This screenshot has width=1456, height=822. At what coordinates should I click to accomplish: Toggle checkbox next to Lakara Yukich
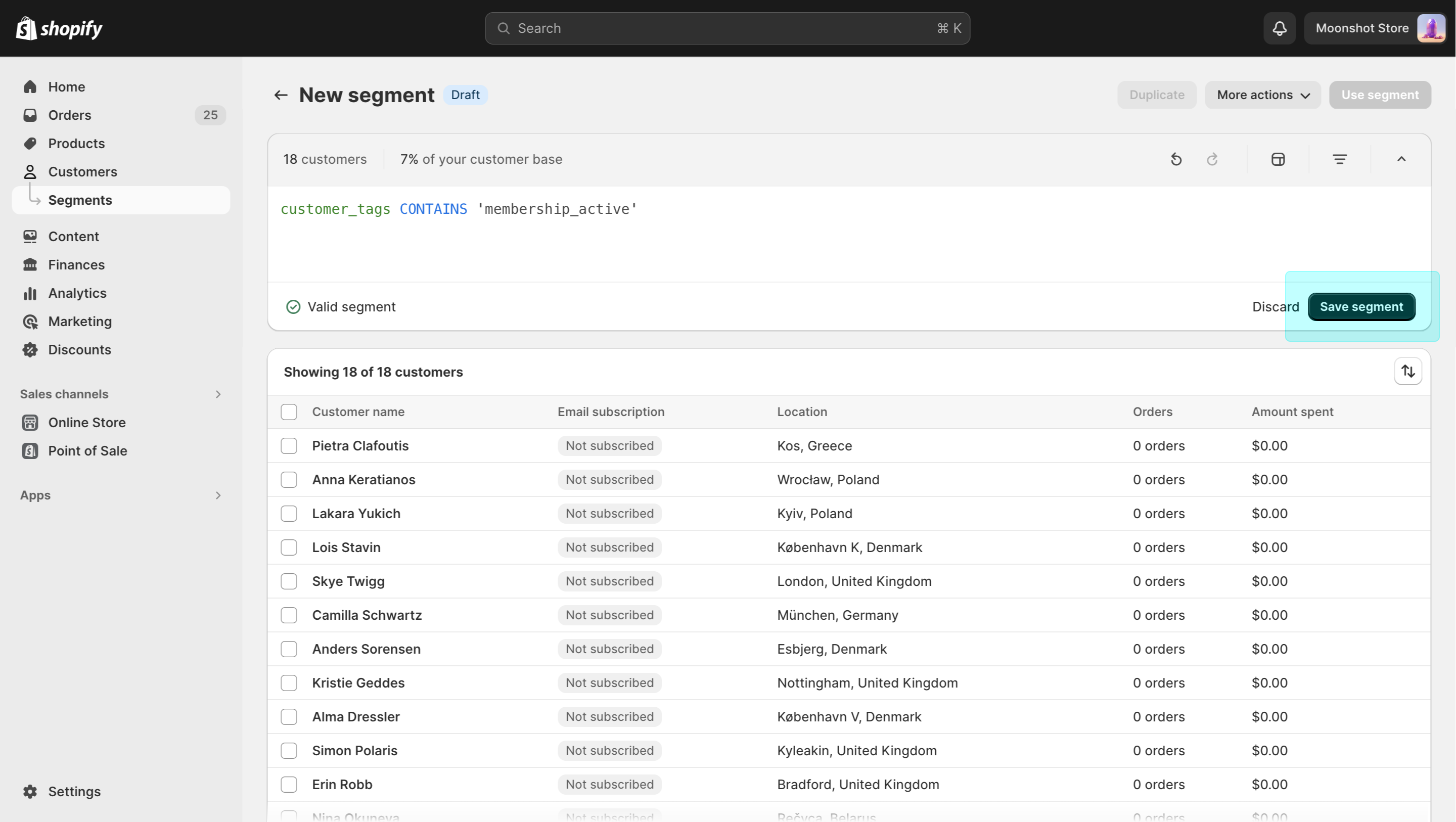[x=288, y=513]
